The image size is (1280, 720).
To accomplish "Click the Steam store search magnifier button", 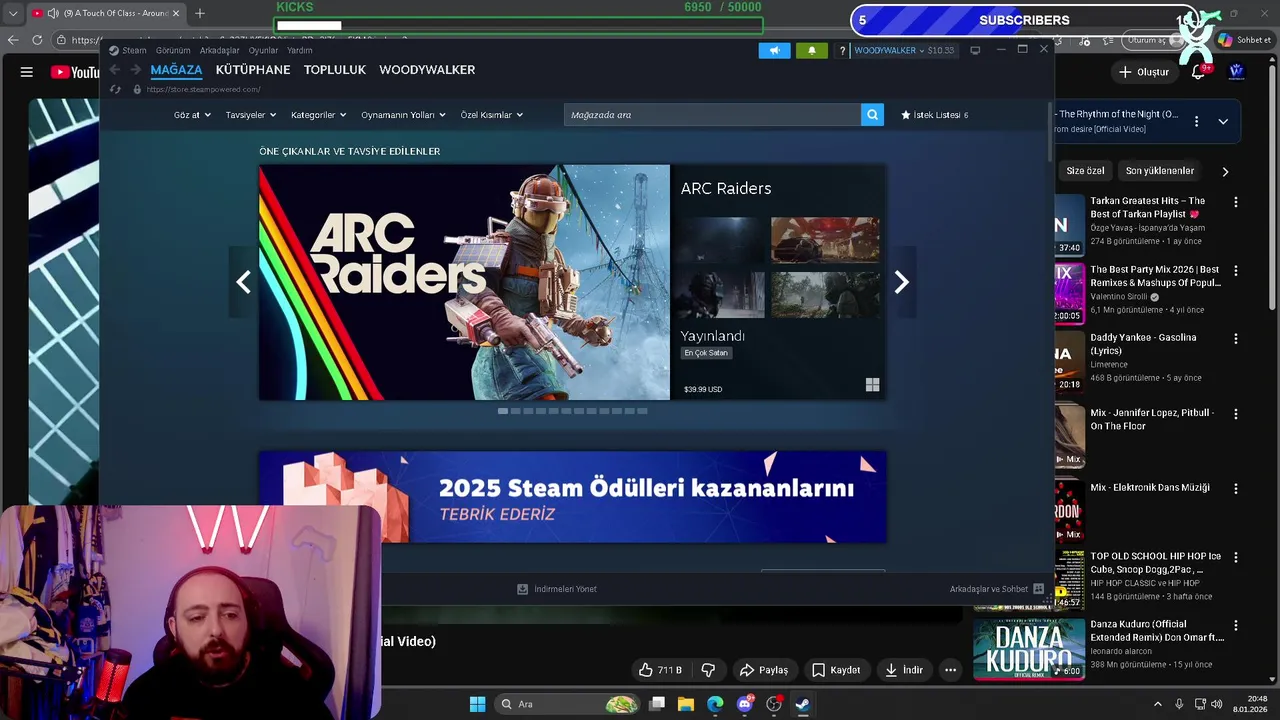I will point(873,115).
